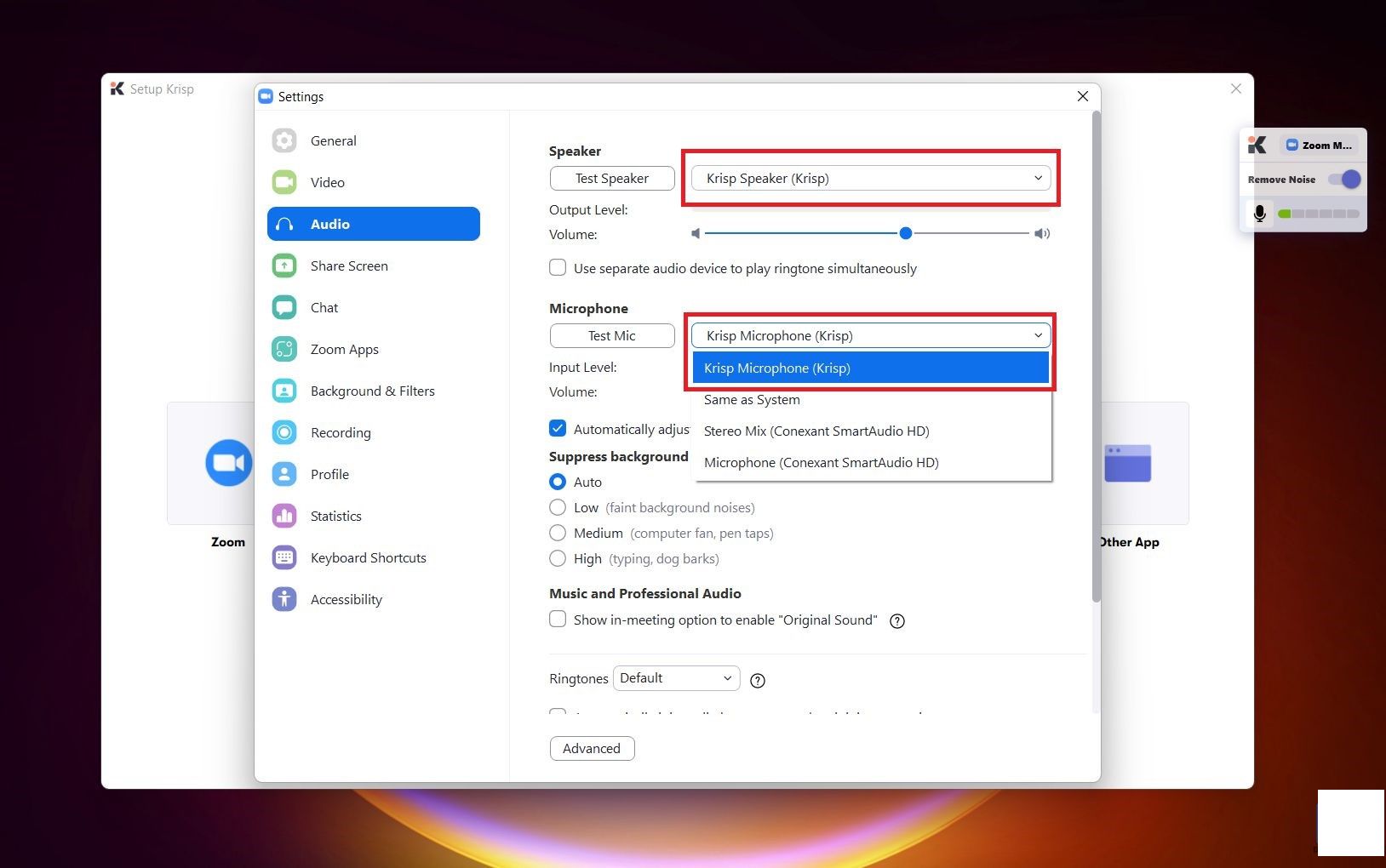This screenshot has height=868, width=1386.
Task: Choose Krisp Microphone (Krisp) from the list
Action: point(871,368)
